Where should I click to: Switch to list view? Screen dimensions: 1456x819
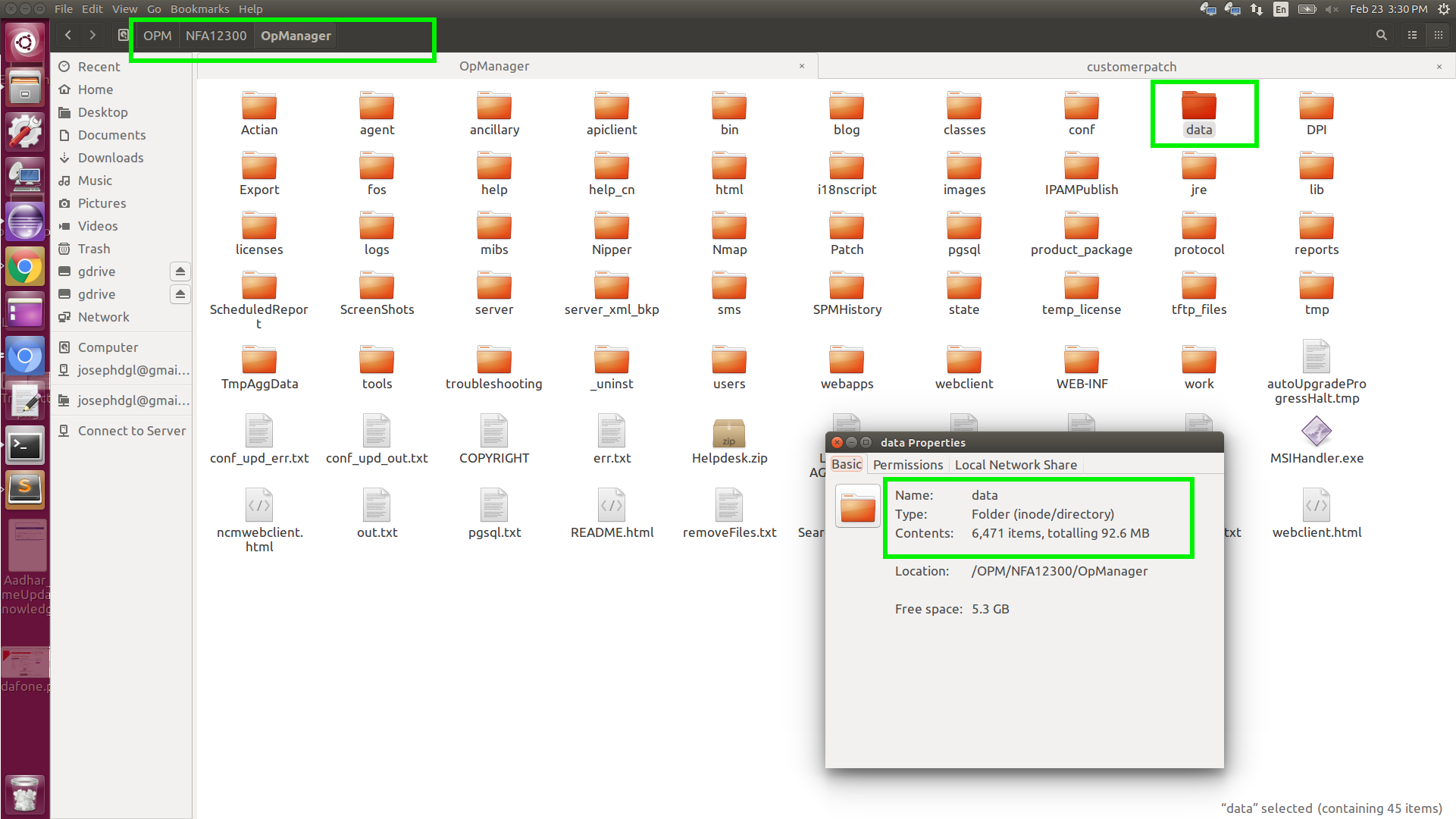[1412, 35]
